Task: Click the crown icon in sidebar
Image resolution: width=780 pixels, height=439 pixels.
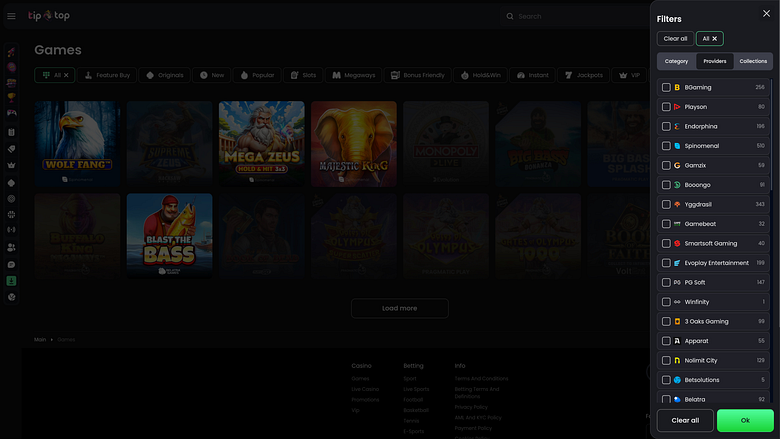Action: point(11,165)
